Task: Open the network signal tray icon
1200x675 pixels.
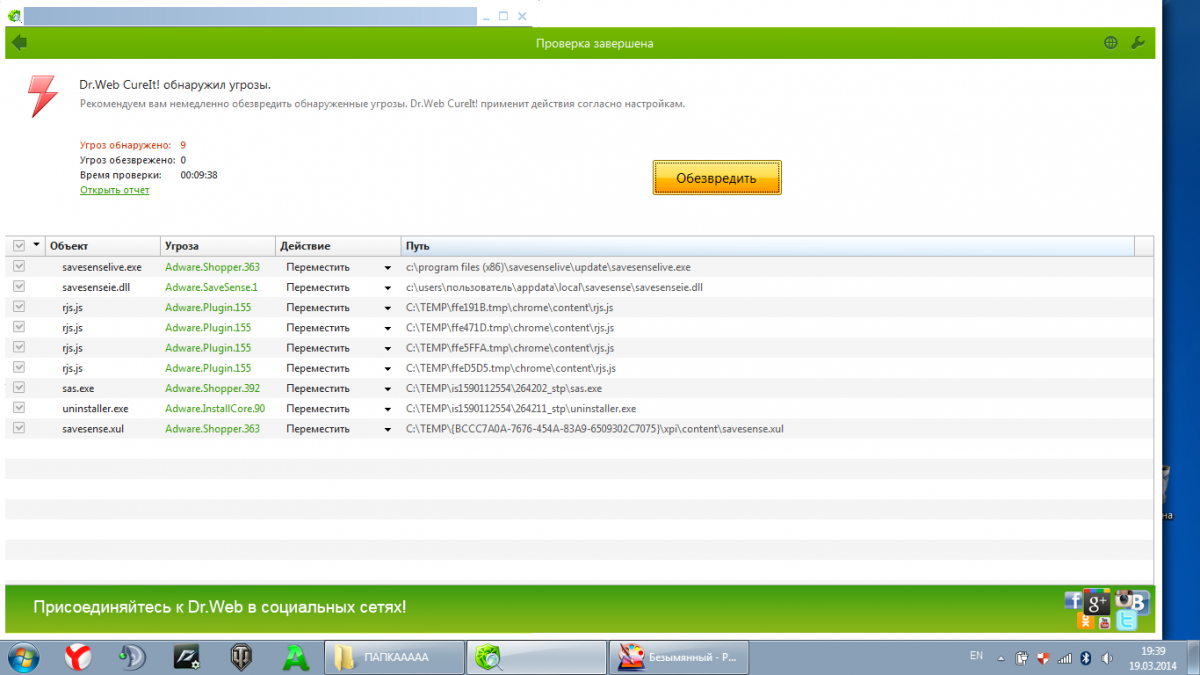Action: (x=1064, y=658)
